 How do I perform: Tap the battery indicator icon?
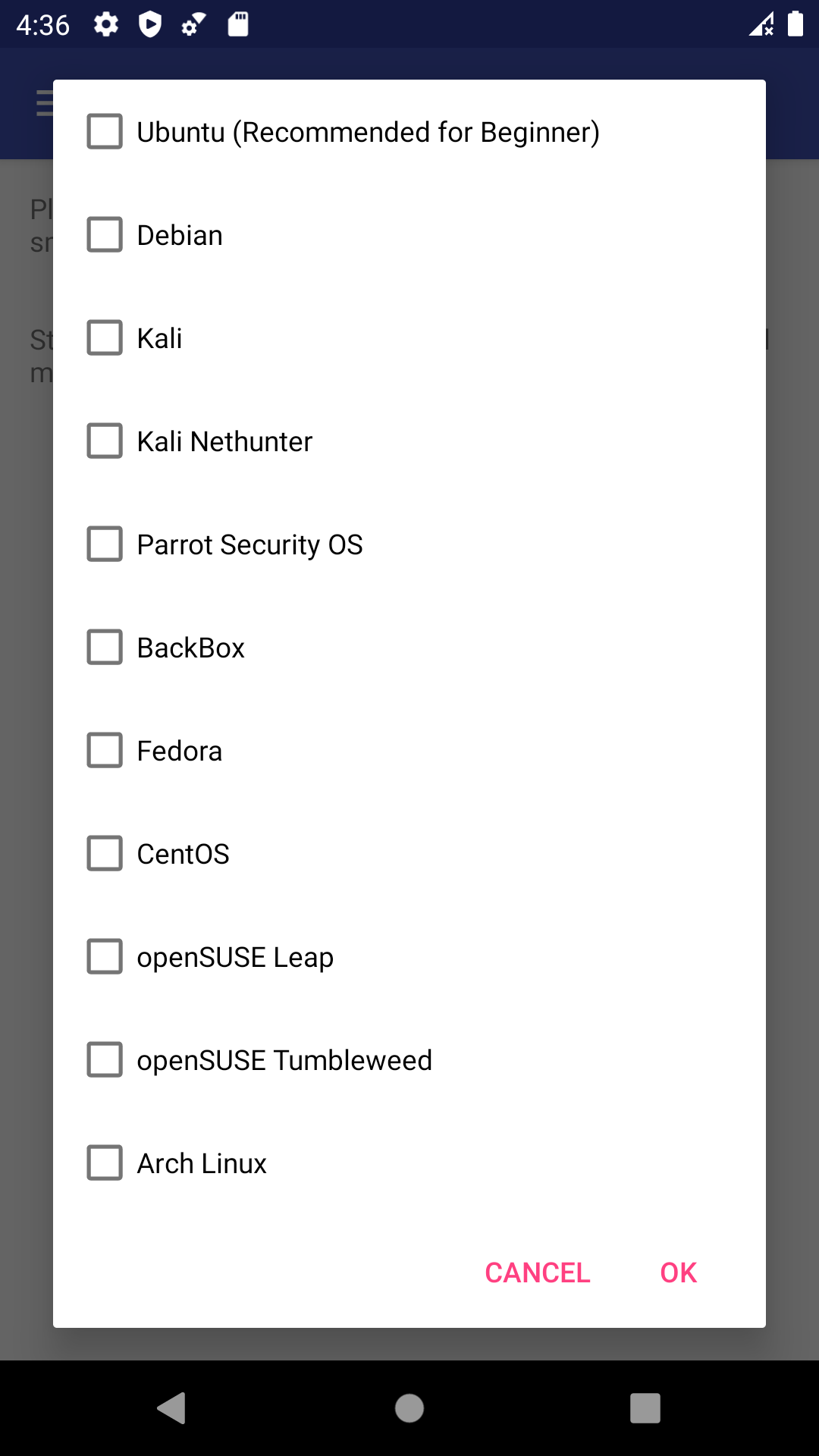pyautogui.click(x=795, y=24)
